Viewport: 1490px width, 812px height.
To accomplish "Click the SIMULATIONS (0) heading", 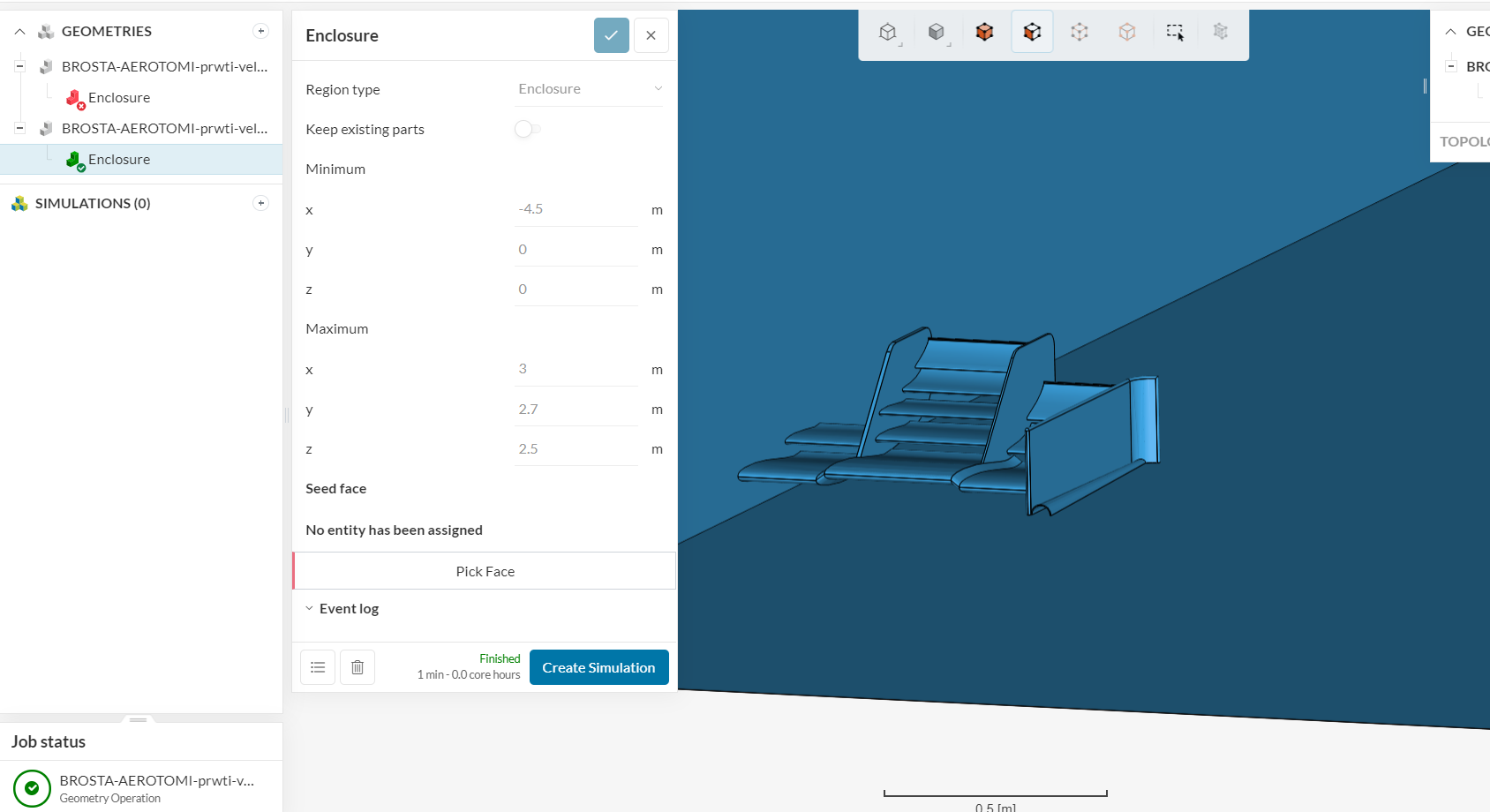I will 93,203.
